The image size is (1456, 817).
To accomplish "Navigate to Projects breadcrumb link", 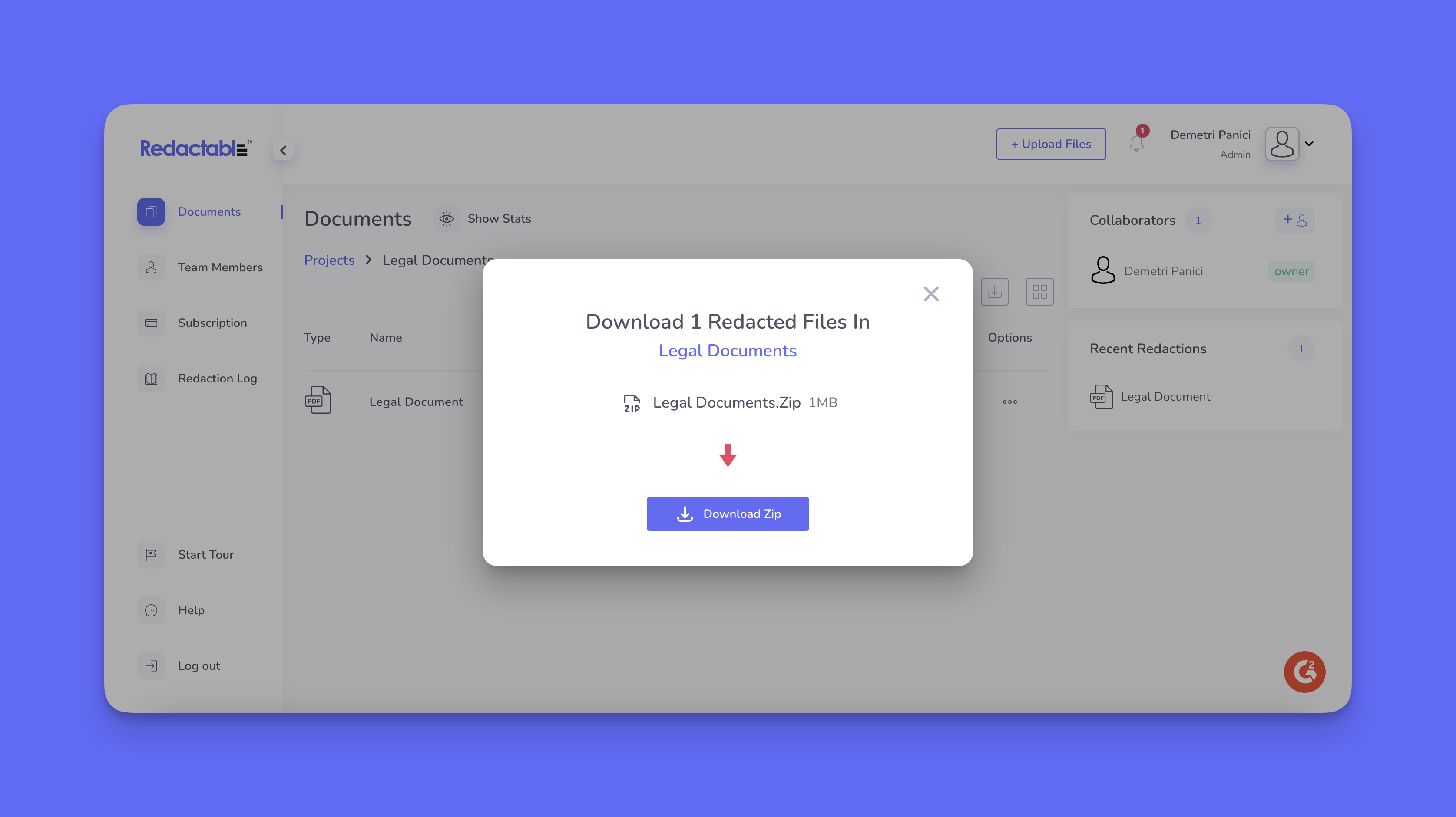I will (x=329, y=260).
